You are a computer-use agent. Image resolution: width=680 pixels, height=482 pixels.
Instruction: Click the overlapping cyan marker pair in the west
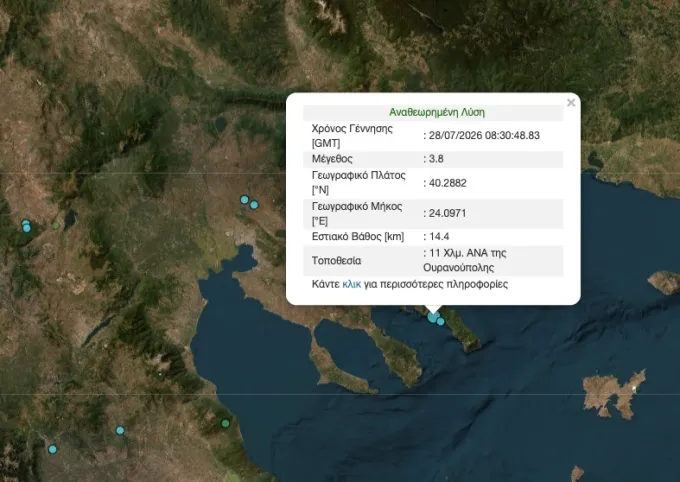click(x=26, y=226)
